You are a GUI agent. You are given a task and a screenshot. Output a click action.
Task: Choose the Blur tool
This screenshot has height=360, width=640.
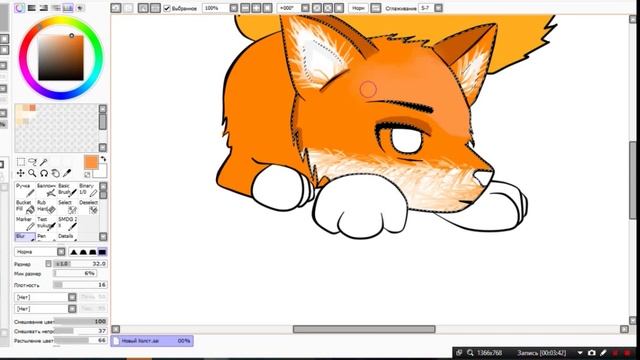[x=25, y=237]
